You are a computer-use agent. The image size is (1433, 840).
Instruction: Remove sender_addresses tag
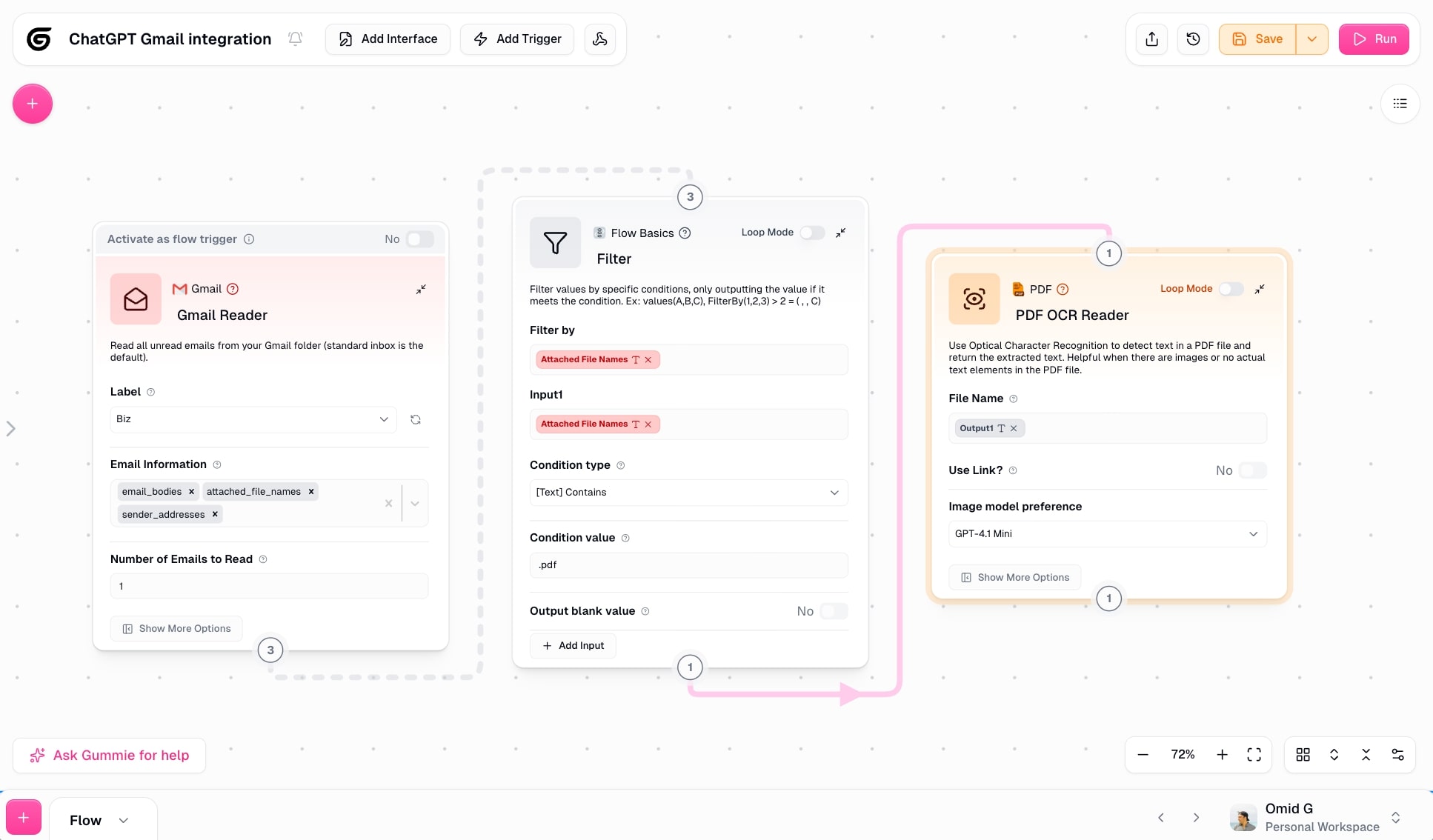point(215,514)
